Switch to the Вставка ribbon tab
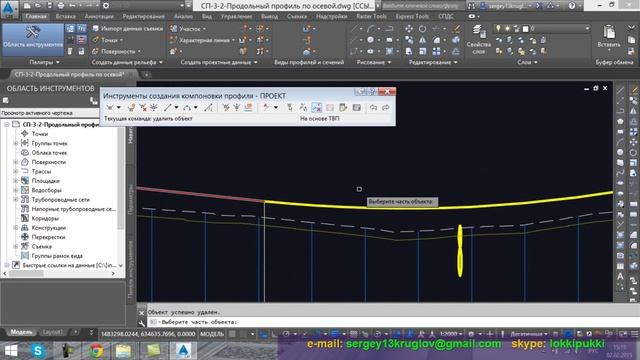Image resolution: width=640 pixels, height=360 pixels. (65, 16)
